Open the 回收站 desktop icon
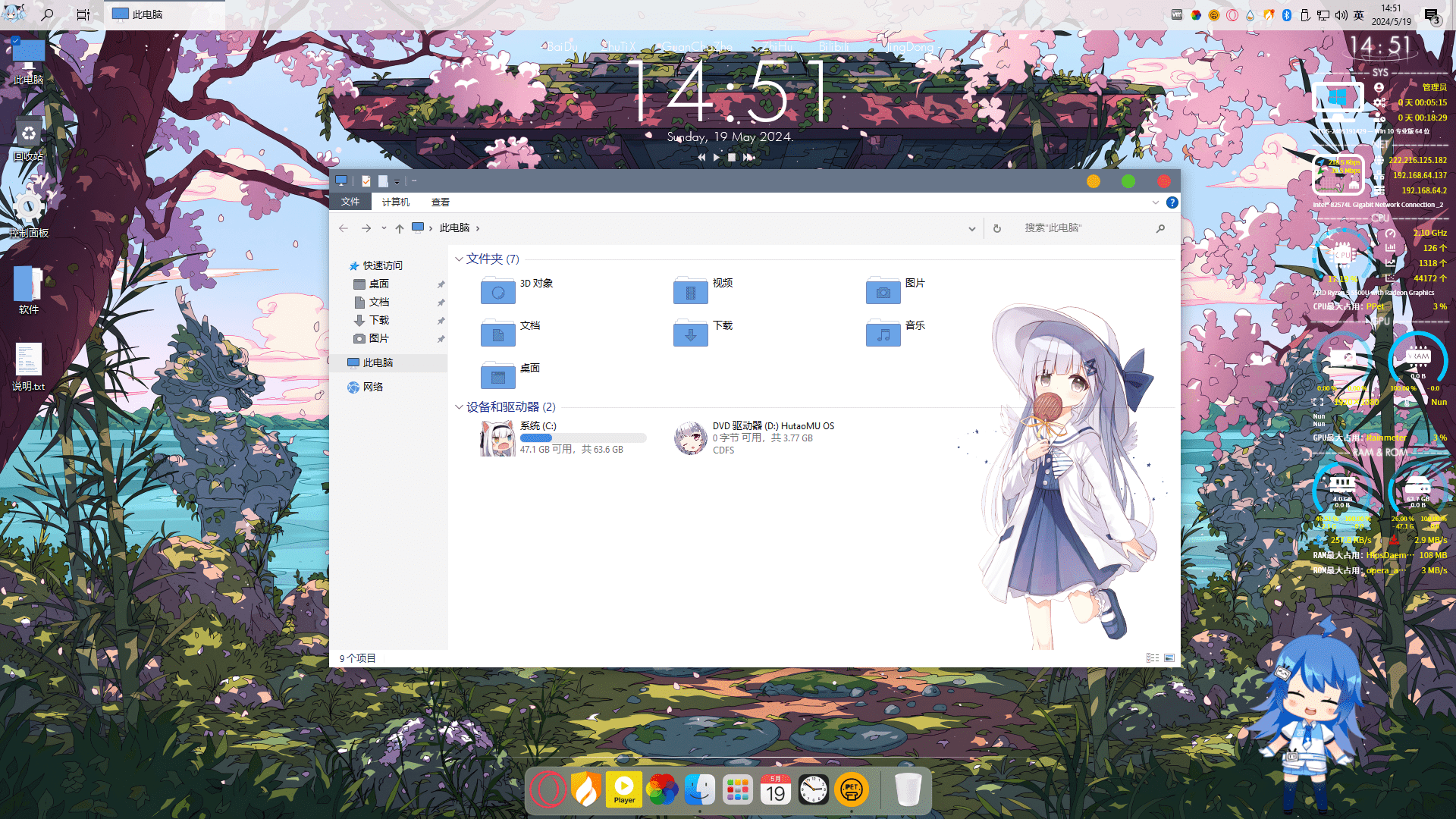Viewport: 1456px width, 819px height. 29,139
